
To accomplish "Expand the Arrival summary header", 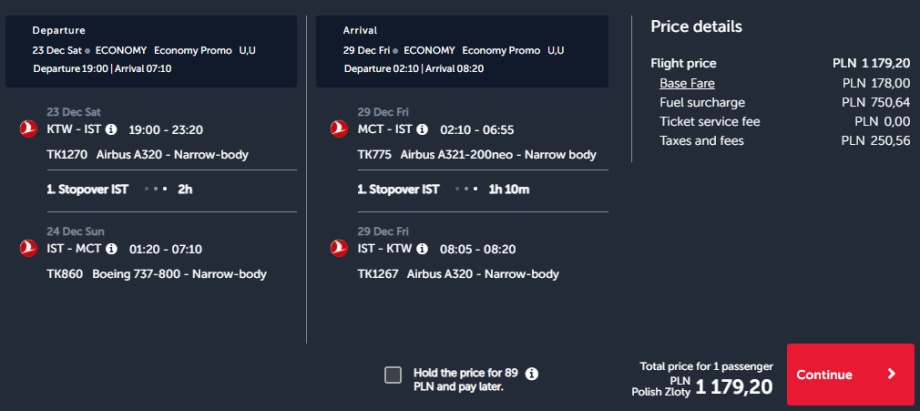I will pos(462,50).
